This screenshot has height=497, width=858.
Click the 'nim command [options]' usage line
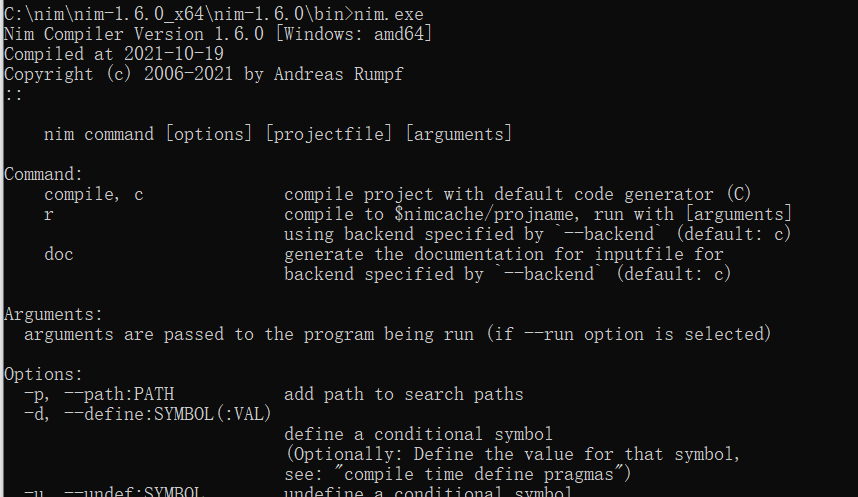[x=148, y=134]
